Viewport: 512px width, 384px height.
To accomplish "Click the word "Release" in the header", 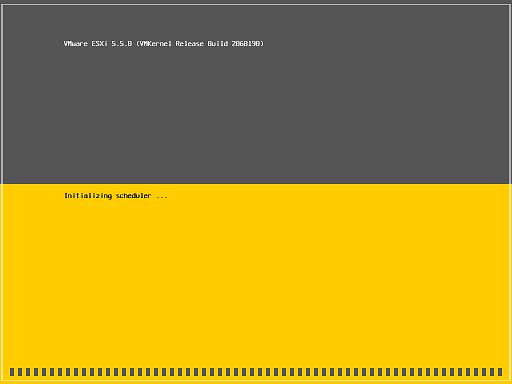I will coord(189,44).
